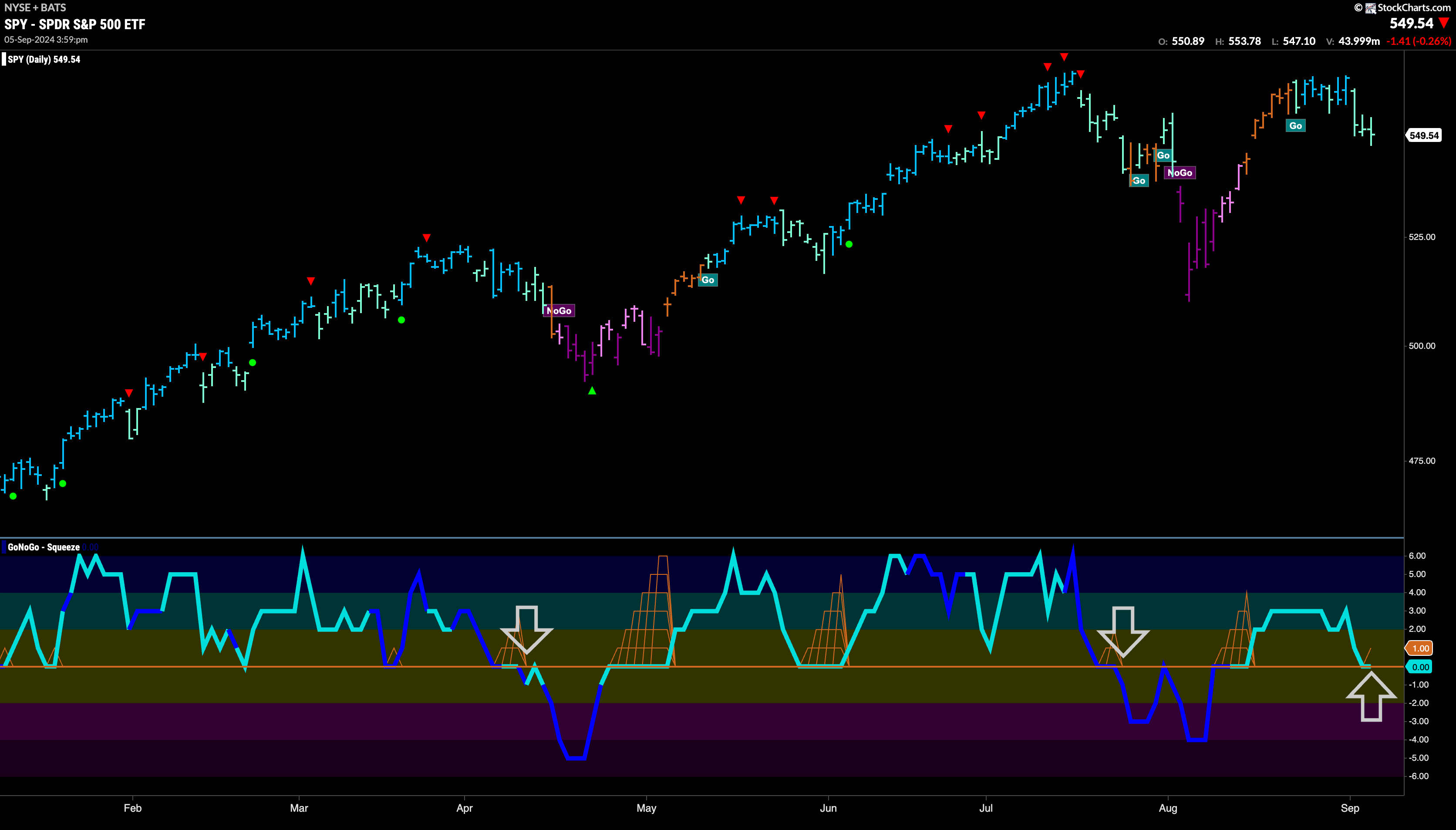Screen dimensions: 1456x830
Task: Click the large 549.54 last price
Action: 1411,24
